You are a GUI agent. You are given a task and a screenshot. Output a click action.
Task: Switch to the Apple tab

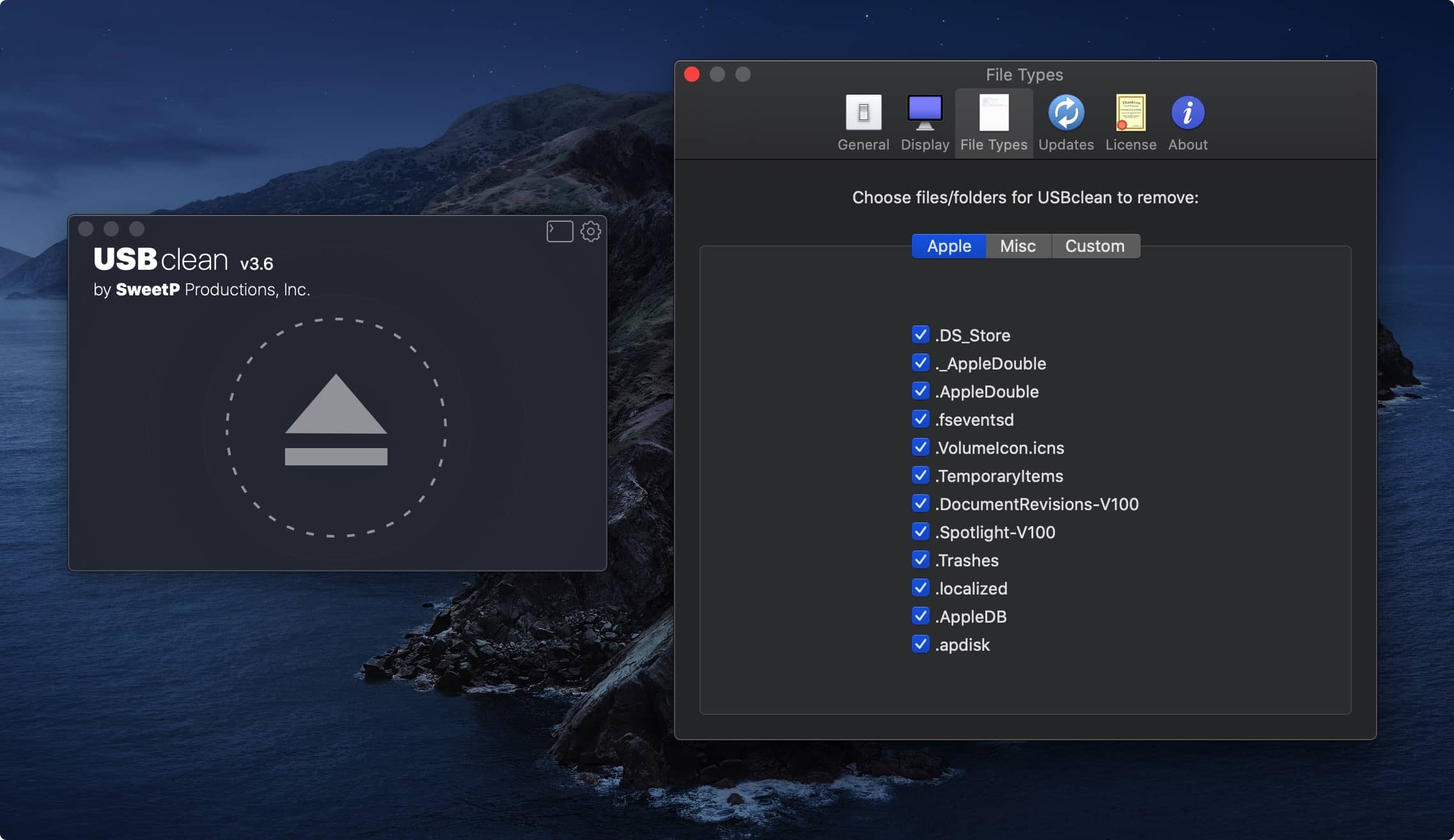pyautogui.click(x=949, y=246)
